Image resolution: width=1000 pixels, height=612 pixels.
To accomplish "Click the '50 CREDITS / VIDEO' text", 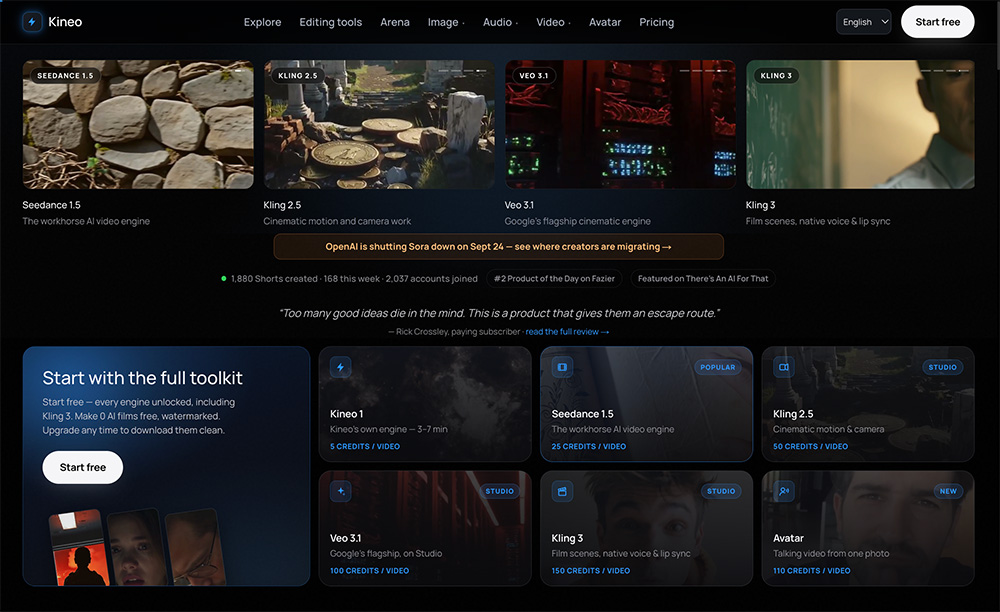I will click(x=811, y=447).
